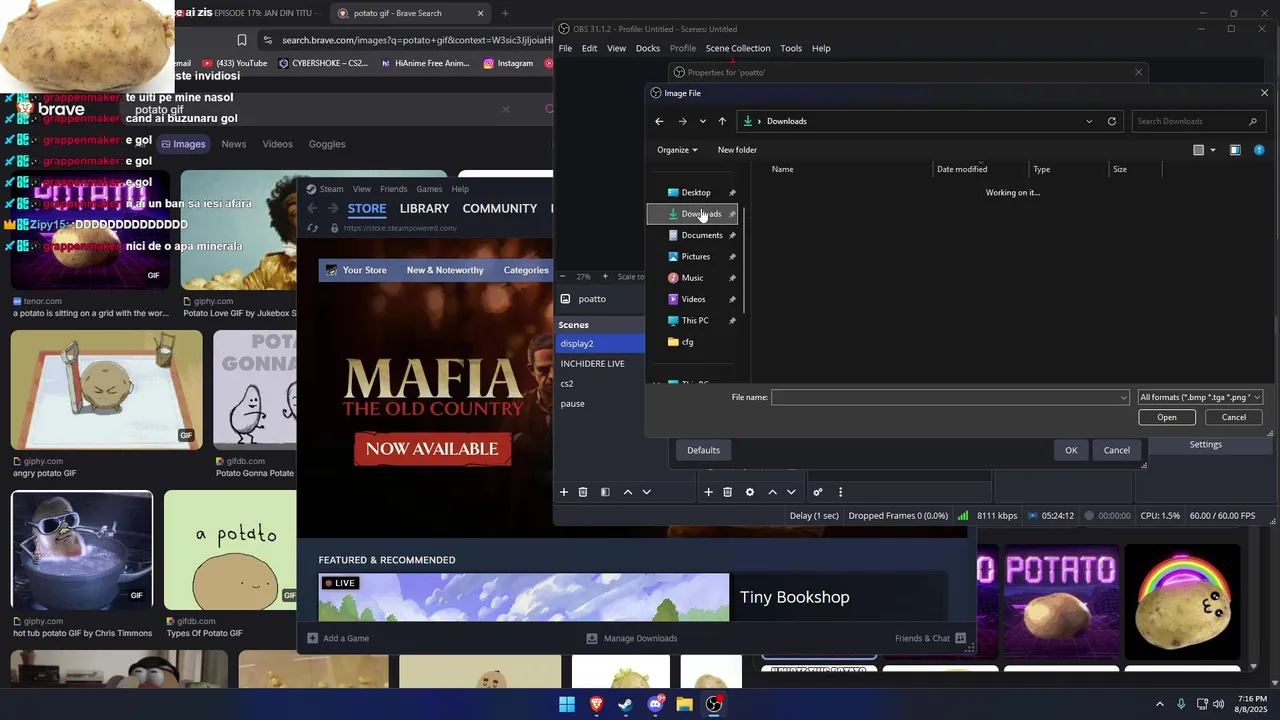Screen dimensions: 1280x720
Task: Click Defaults in the Properties window
Action: (x=703, y=450)
